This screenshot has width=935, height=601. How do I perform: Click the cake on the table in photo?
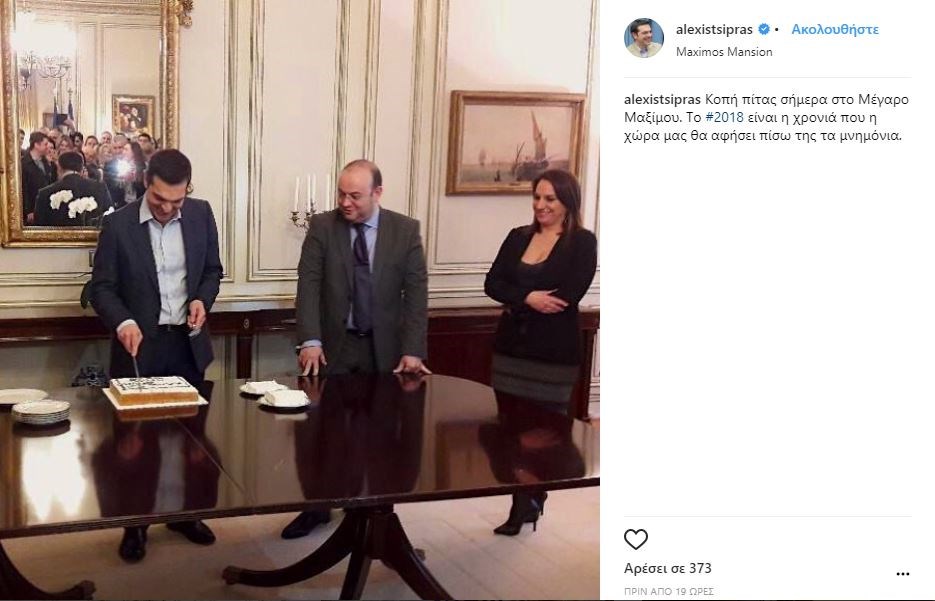click(x=153, y=392)
